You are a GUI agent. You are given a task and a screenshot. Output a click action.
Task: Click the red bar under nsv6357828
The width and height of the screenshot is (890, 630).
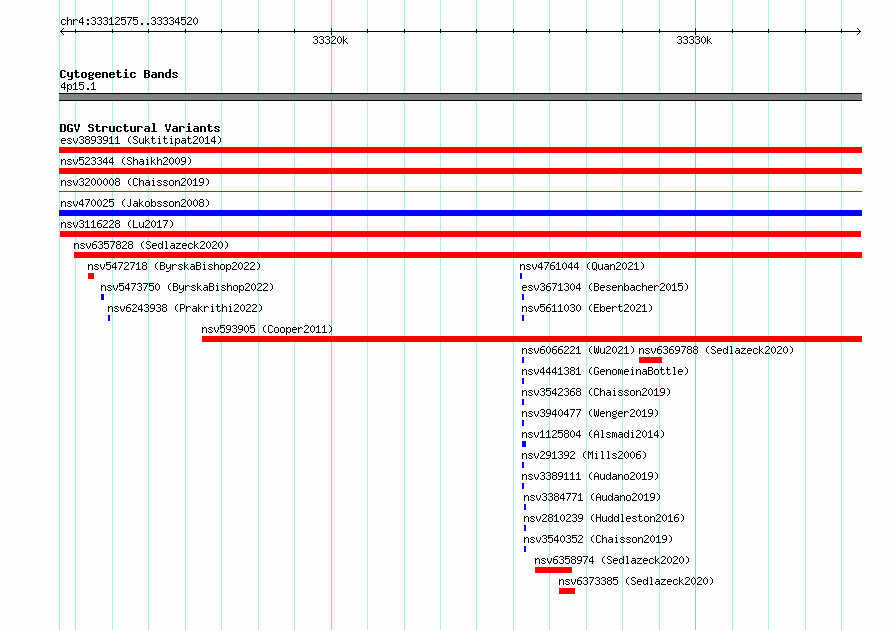(x=468, y=255)
